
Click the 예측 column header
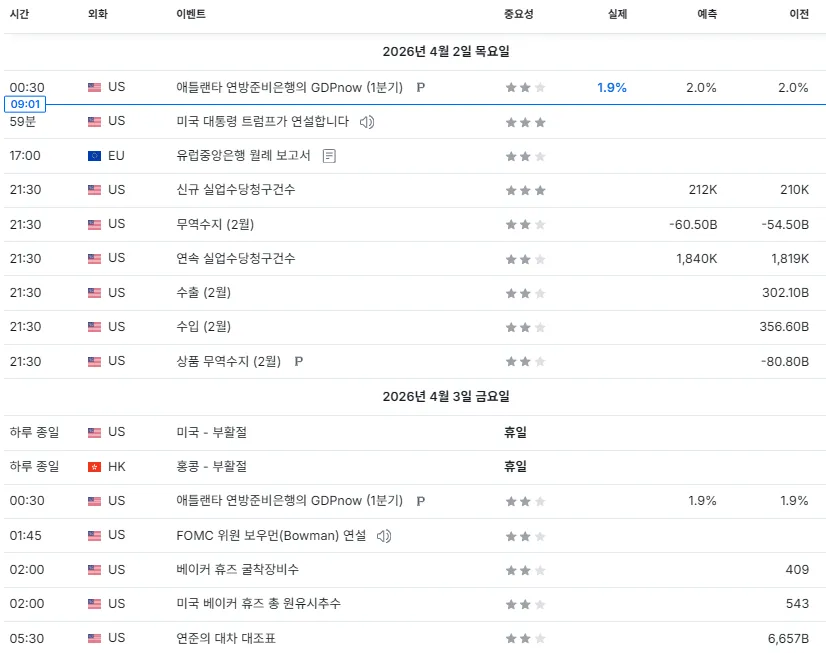707,14
